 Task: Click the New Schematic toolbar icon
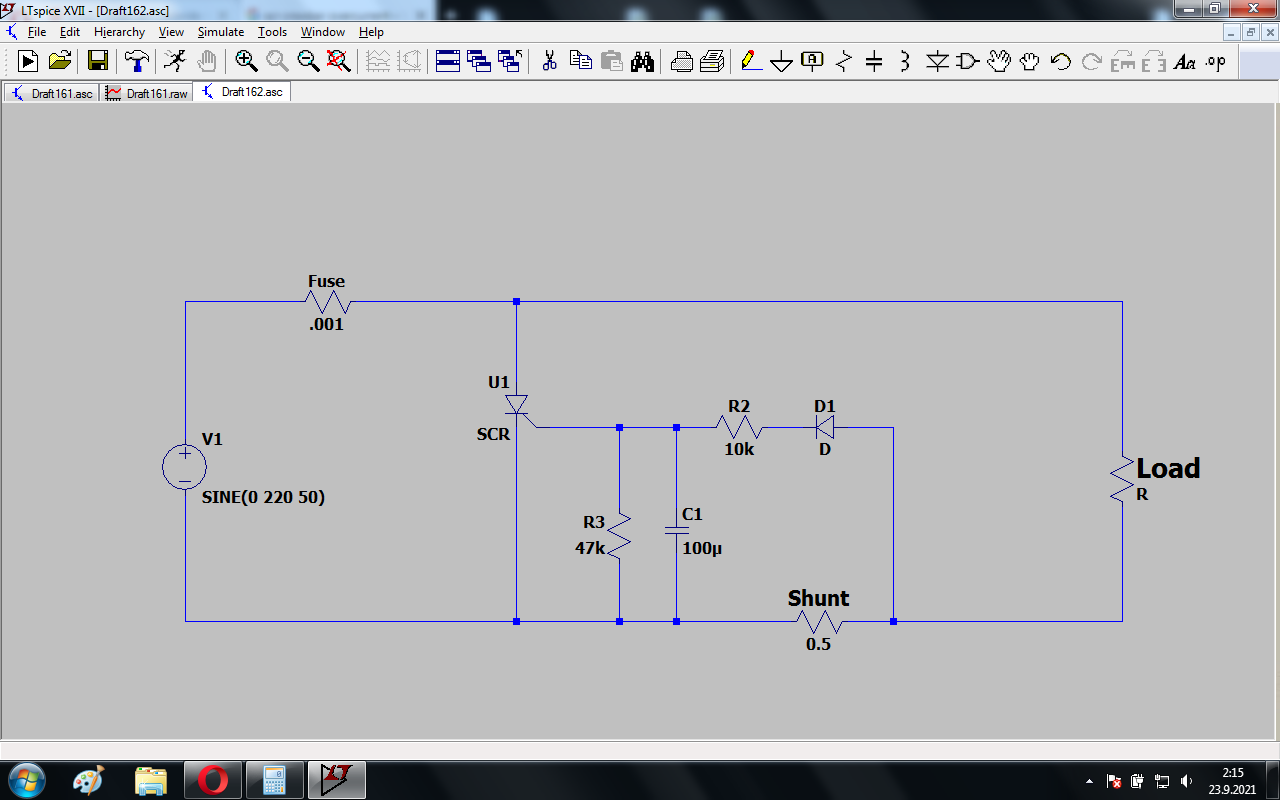28,61
